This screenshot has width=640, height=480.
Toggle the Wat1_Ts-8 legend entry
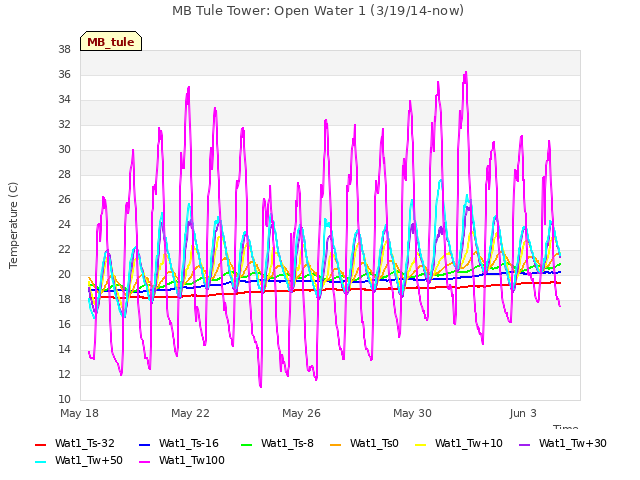pos(277,443)
